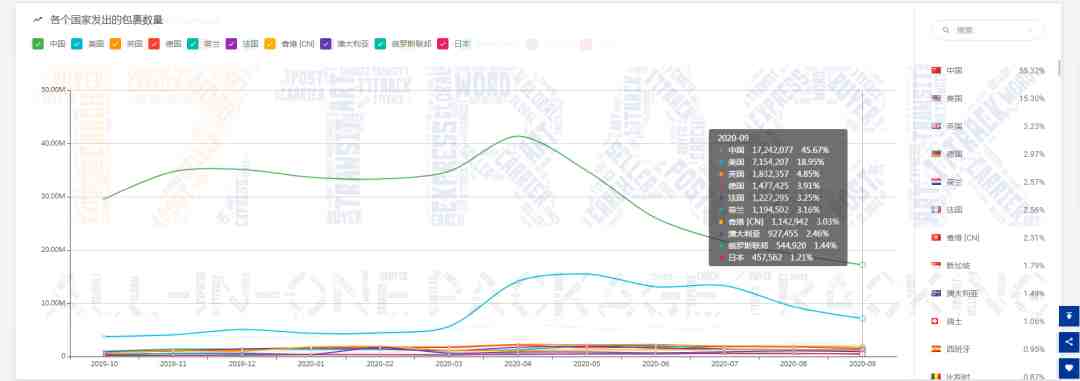Click the 美国 line marker at 2020-09
Screen dimensions: 1080x381
pos(862,318)
